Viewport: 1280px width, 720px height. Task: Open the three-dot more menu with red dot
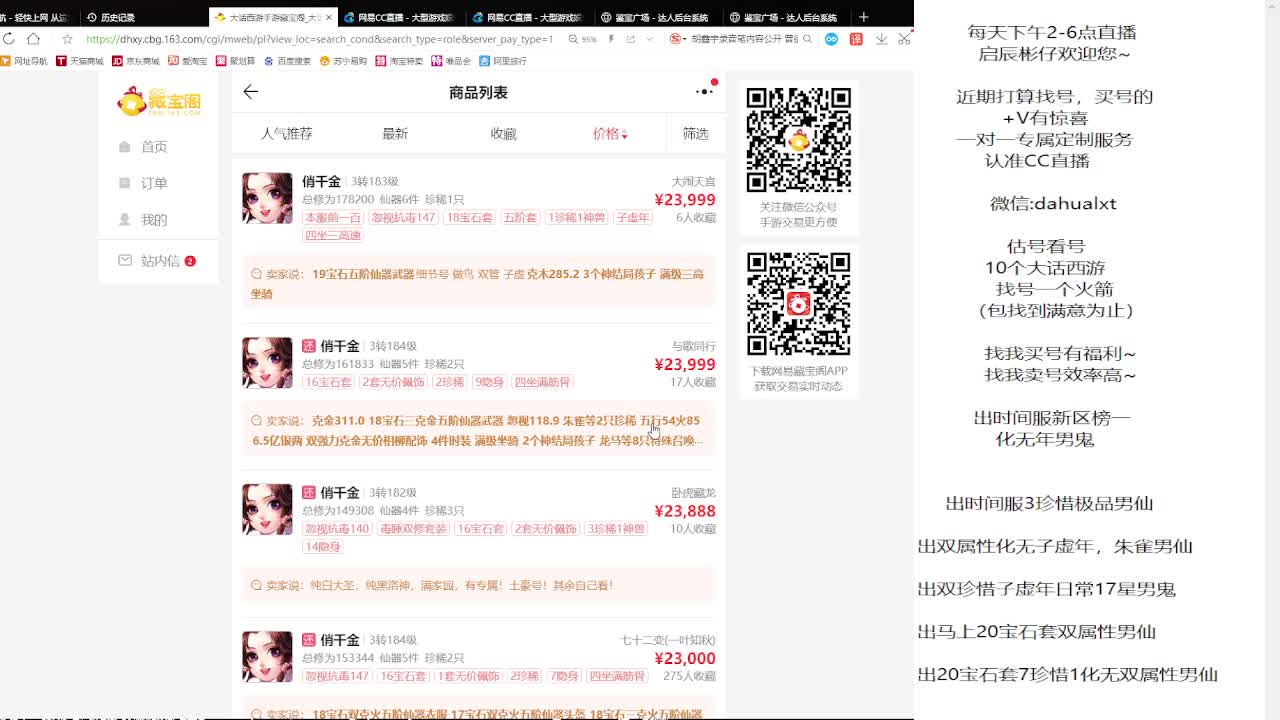[x=705, y=90]
